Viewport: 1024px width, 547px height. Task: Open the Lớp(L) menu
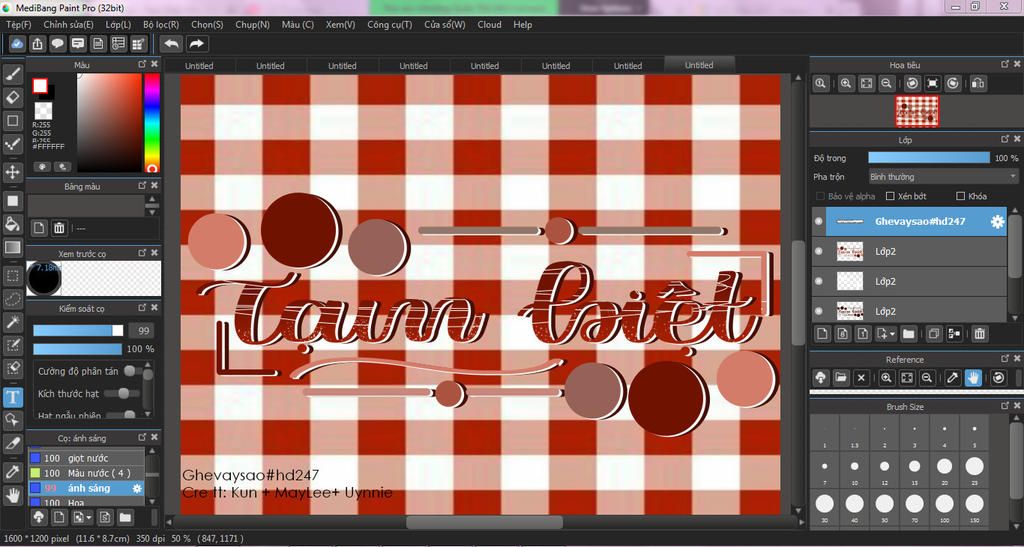pos(118,24)
